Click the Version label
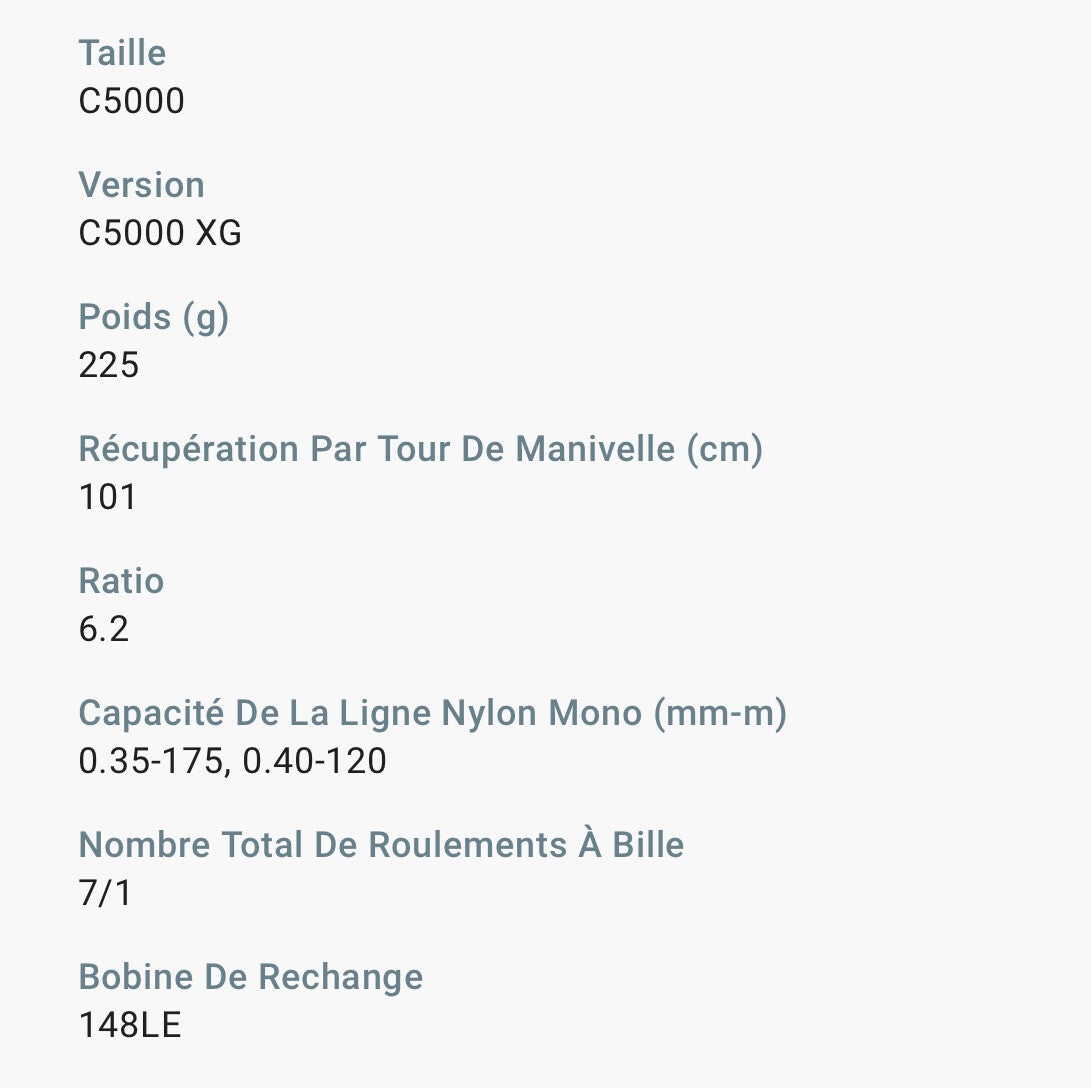1091x1088 pixels. (141, 185)
